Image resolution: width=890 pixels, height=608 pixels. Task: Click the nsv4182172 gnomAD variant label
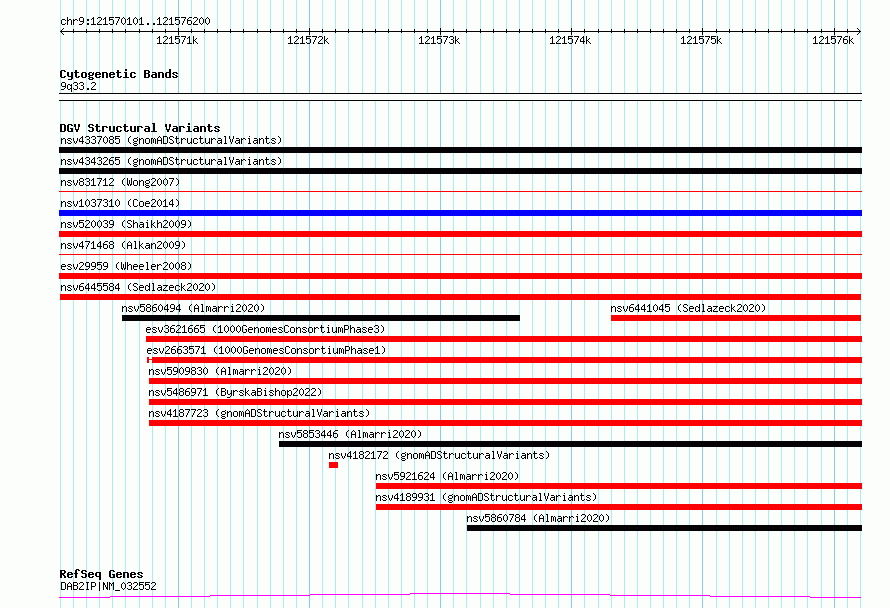pyautogui.click(x=439, y=455)
